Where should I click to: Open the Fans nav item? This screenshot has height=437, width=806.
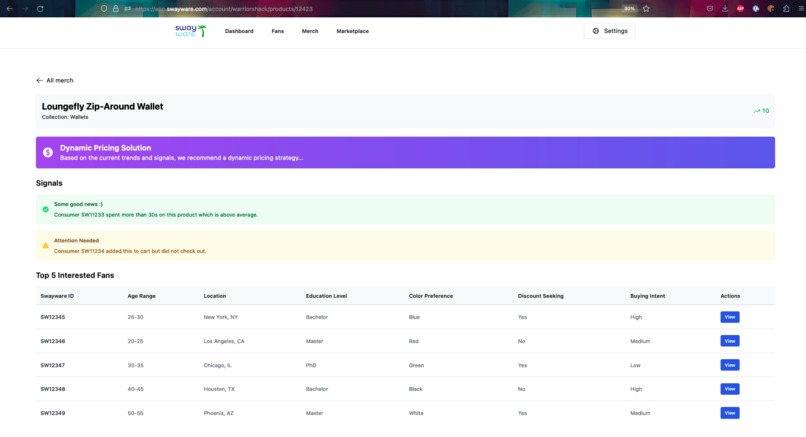point(278,31)
